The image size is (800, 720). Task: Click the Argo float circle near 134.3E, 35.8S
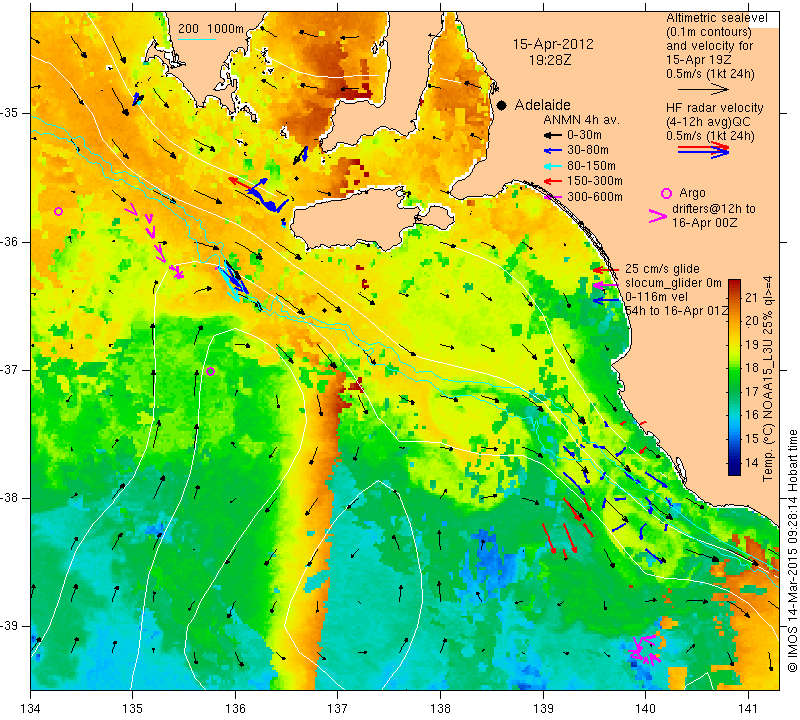(58, 211)
